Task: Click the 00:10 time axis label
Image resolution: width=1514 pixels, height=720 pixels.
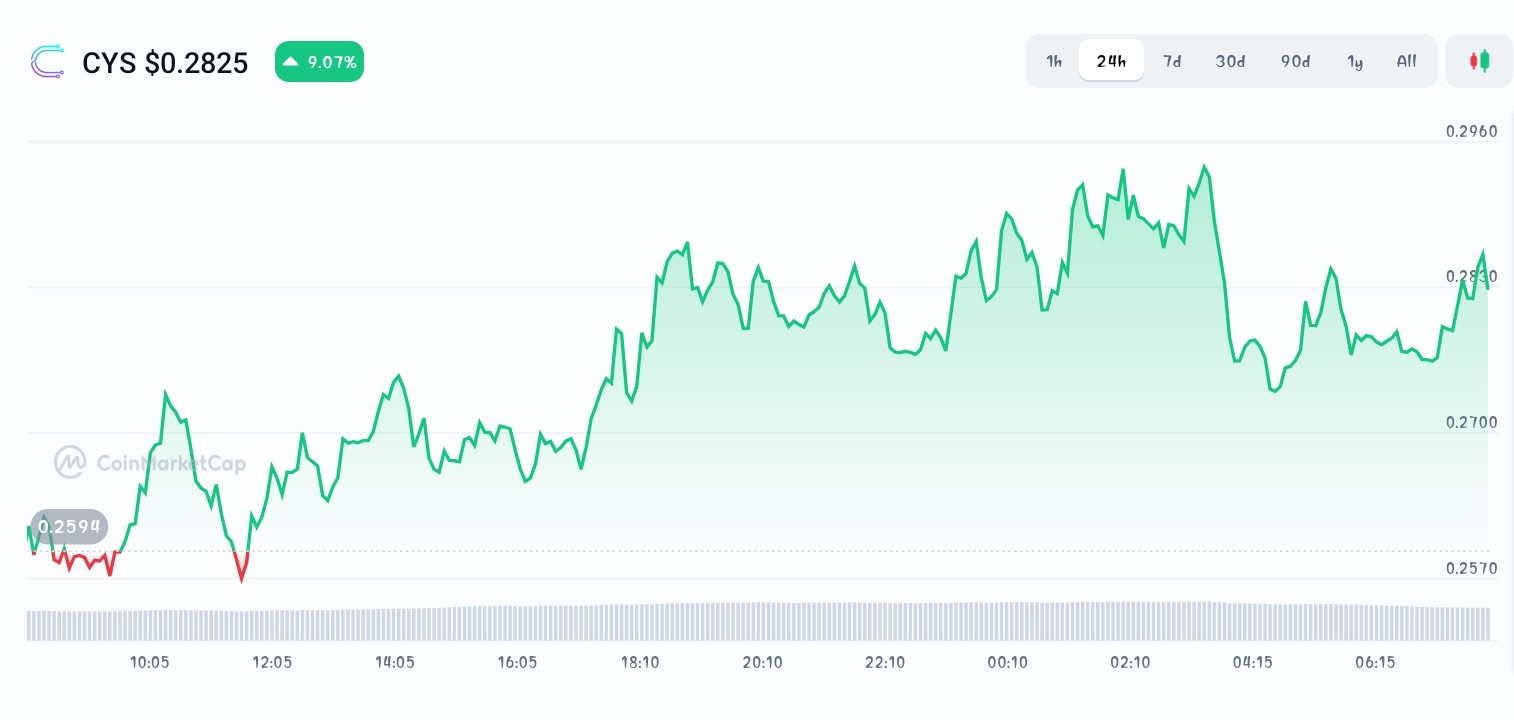Action: (x=1008, y=662)
